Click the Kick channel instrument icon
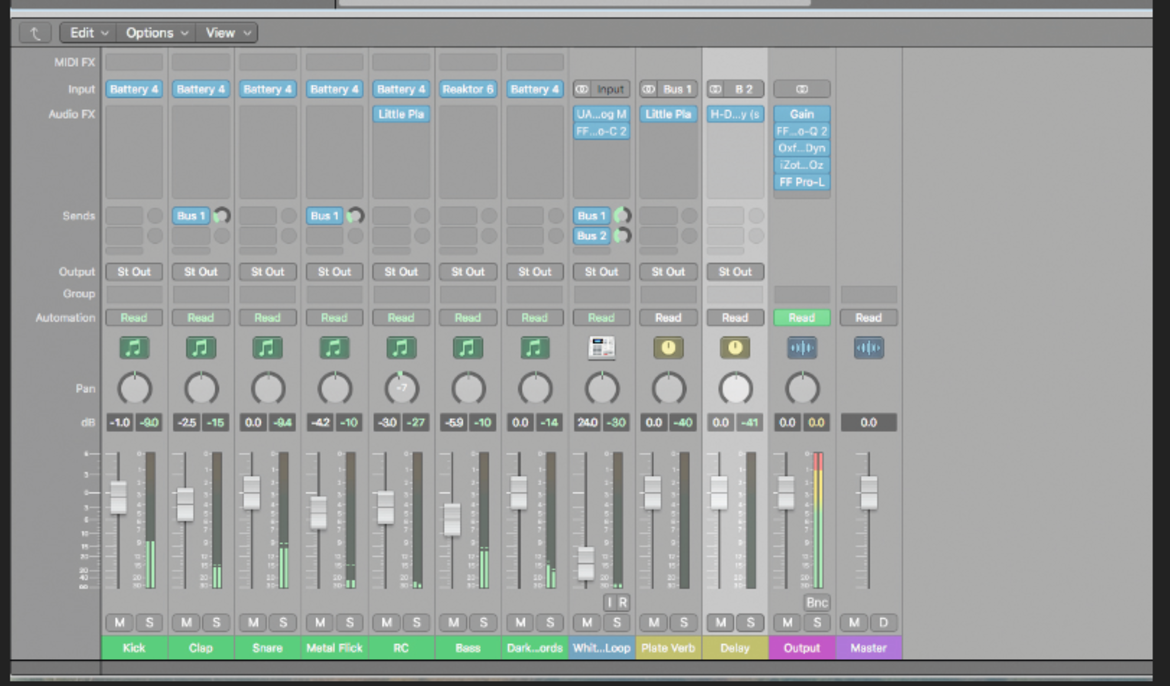 coord(134,348)
